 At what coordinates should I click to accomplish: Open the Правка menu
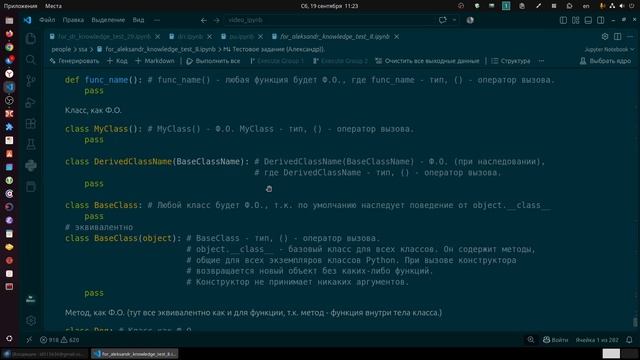73,20
